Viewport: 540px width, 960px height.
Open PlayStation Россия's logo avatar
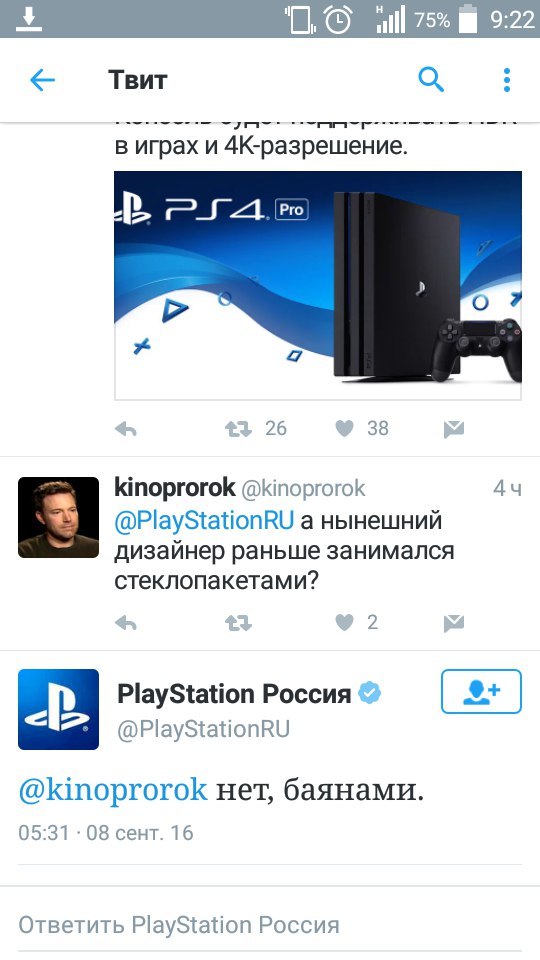tap(58, 709)
